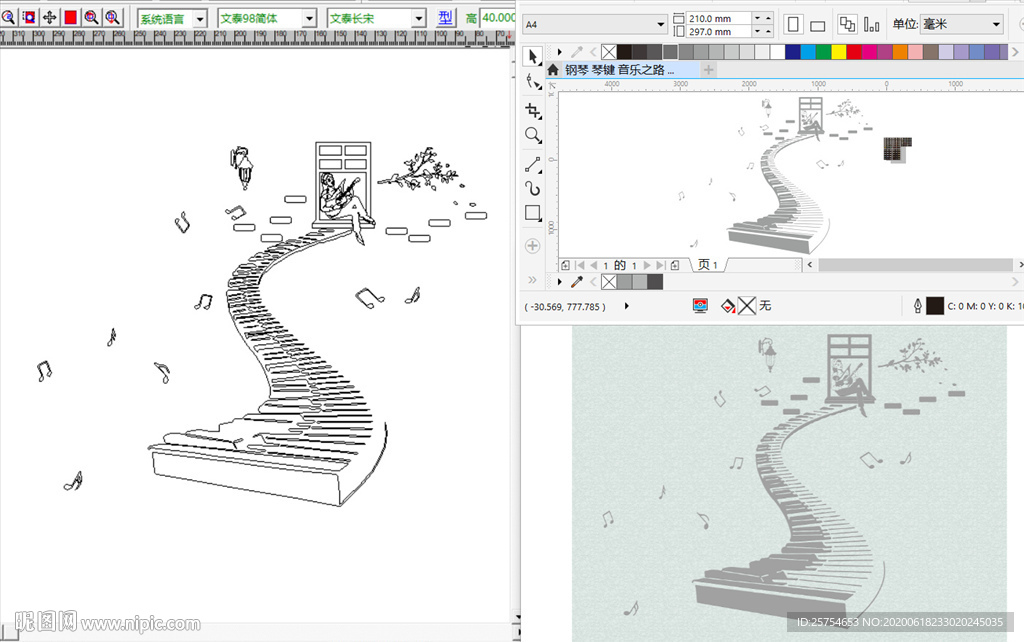
Task: Decrease page height with down stepper arrow
Action: pos(757,31)
